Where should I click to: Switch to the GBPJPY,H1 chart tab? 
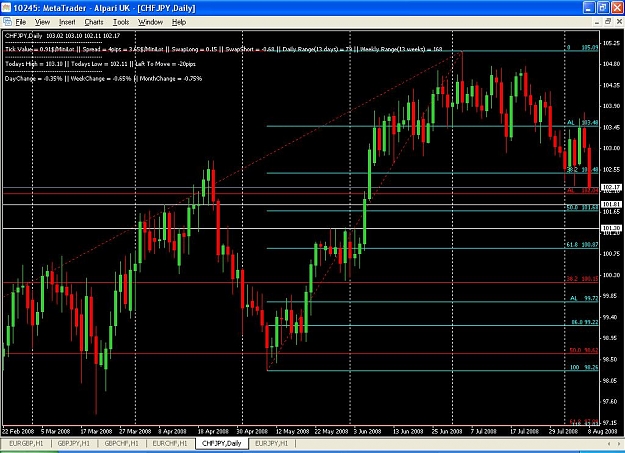(x=73, y=443)
